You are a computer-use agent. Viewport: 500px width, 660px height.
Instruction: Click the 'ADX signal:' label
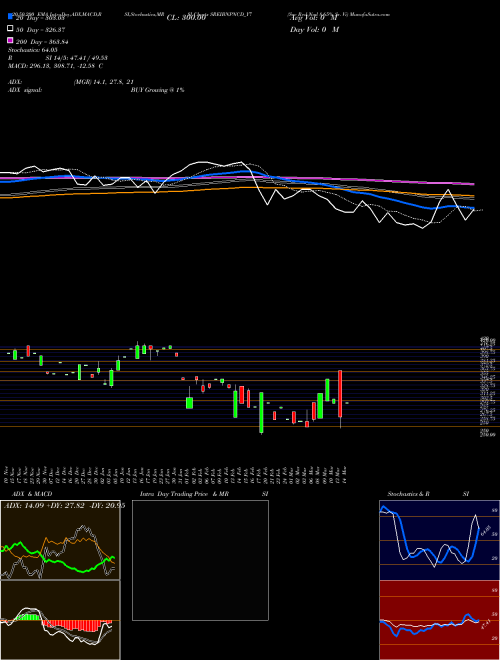pyautogui.click(x=25, y=90)
